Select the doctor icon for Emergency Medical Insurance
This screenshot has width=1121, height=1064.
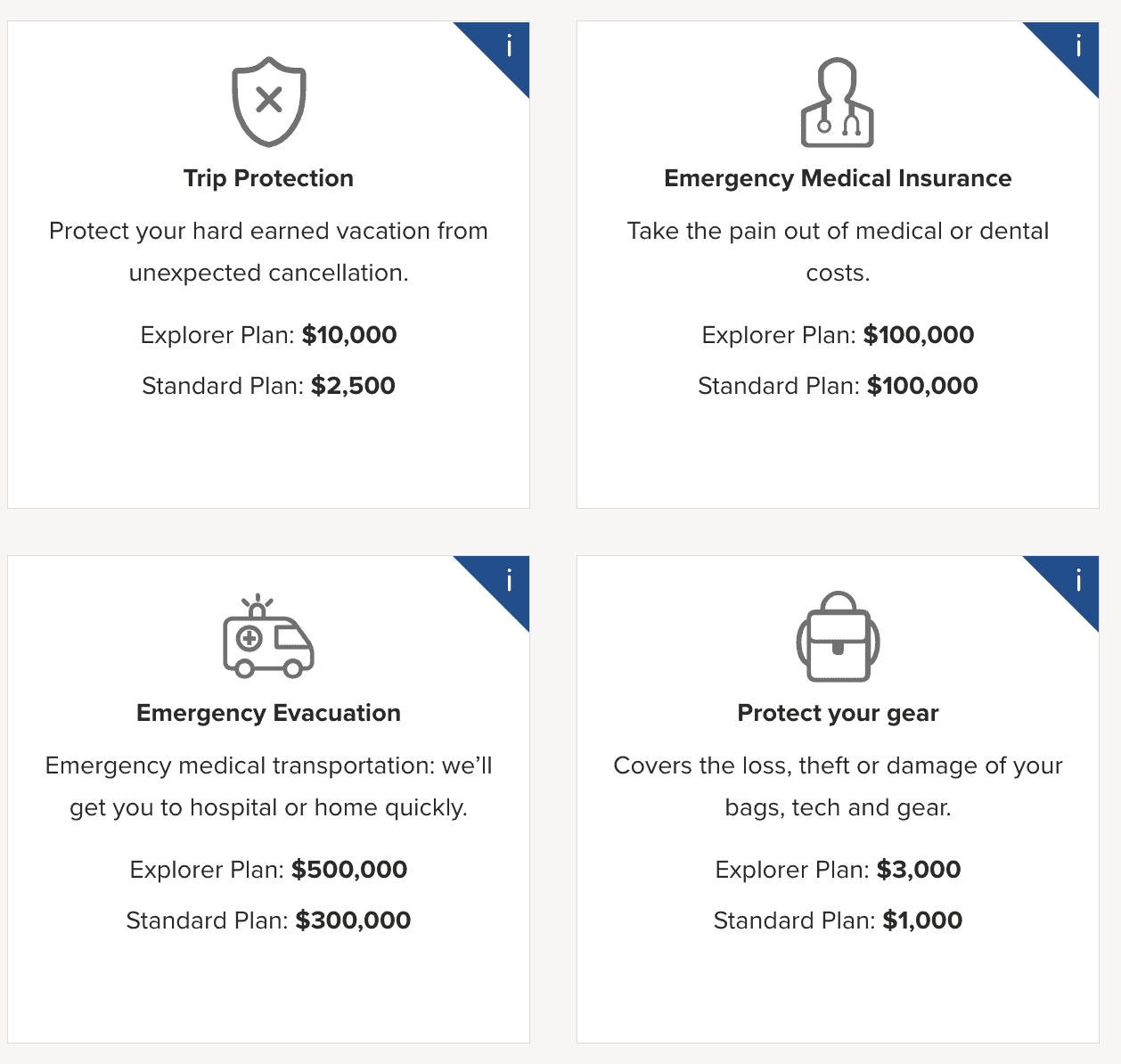click(x=838, y=102)
